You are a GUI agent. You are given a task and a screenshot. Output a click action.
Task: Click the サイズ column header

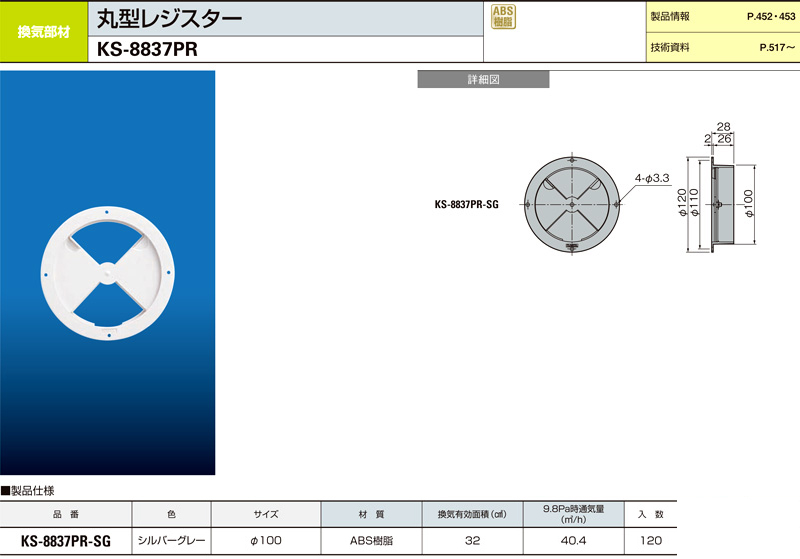click(x=266, y=514)
